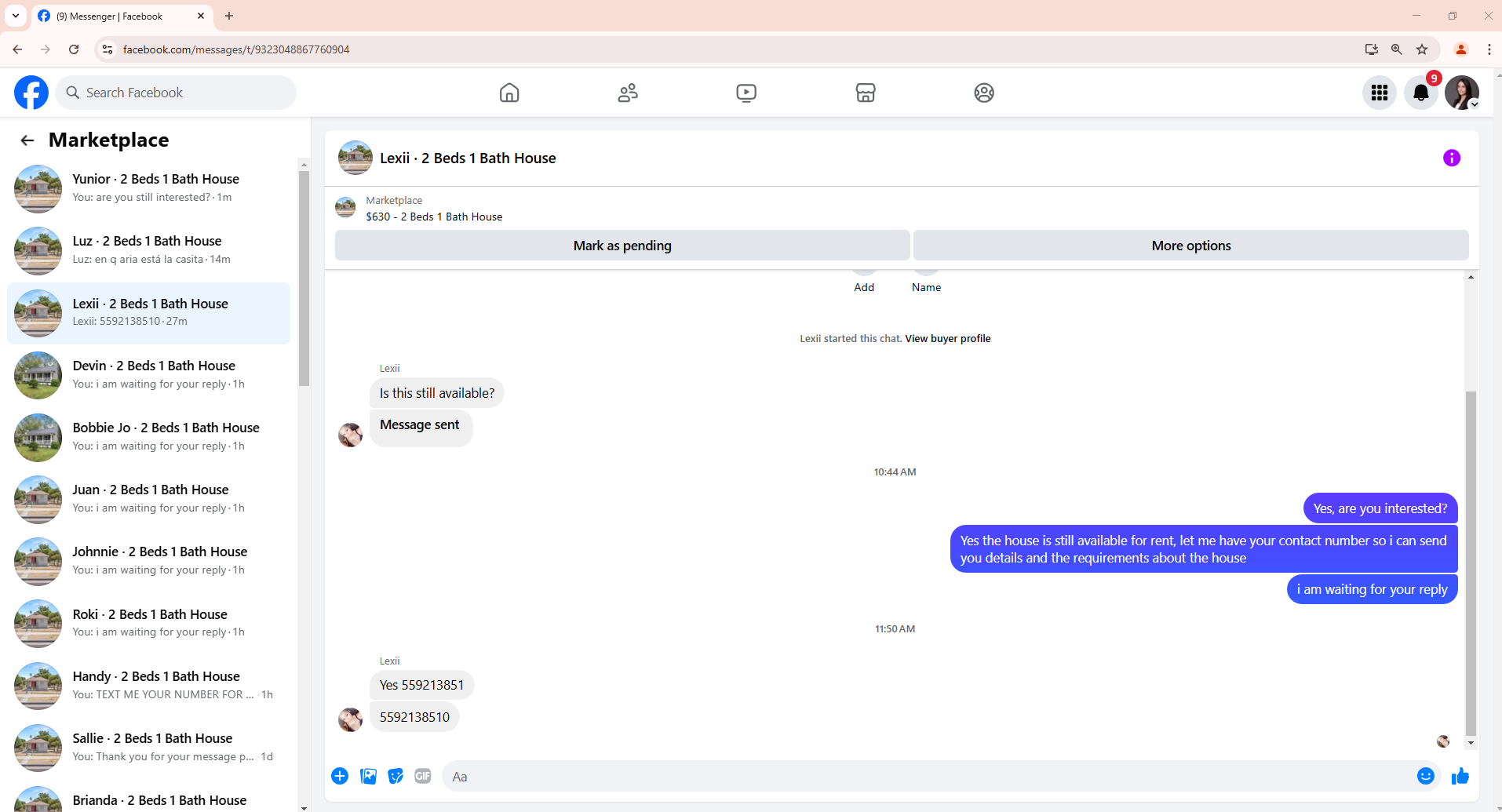Click the More options button
Viewport: 1502px width, 812px height.
[x=1191, y=246]
